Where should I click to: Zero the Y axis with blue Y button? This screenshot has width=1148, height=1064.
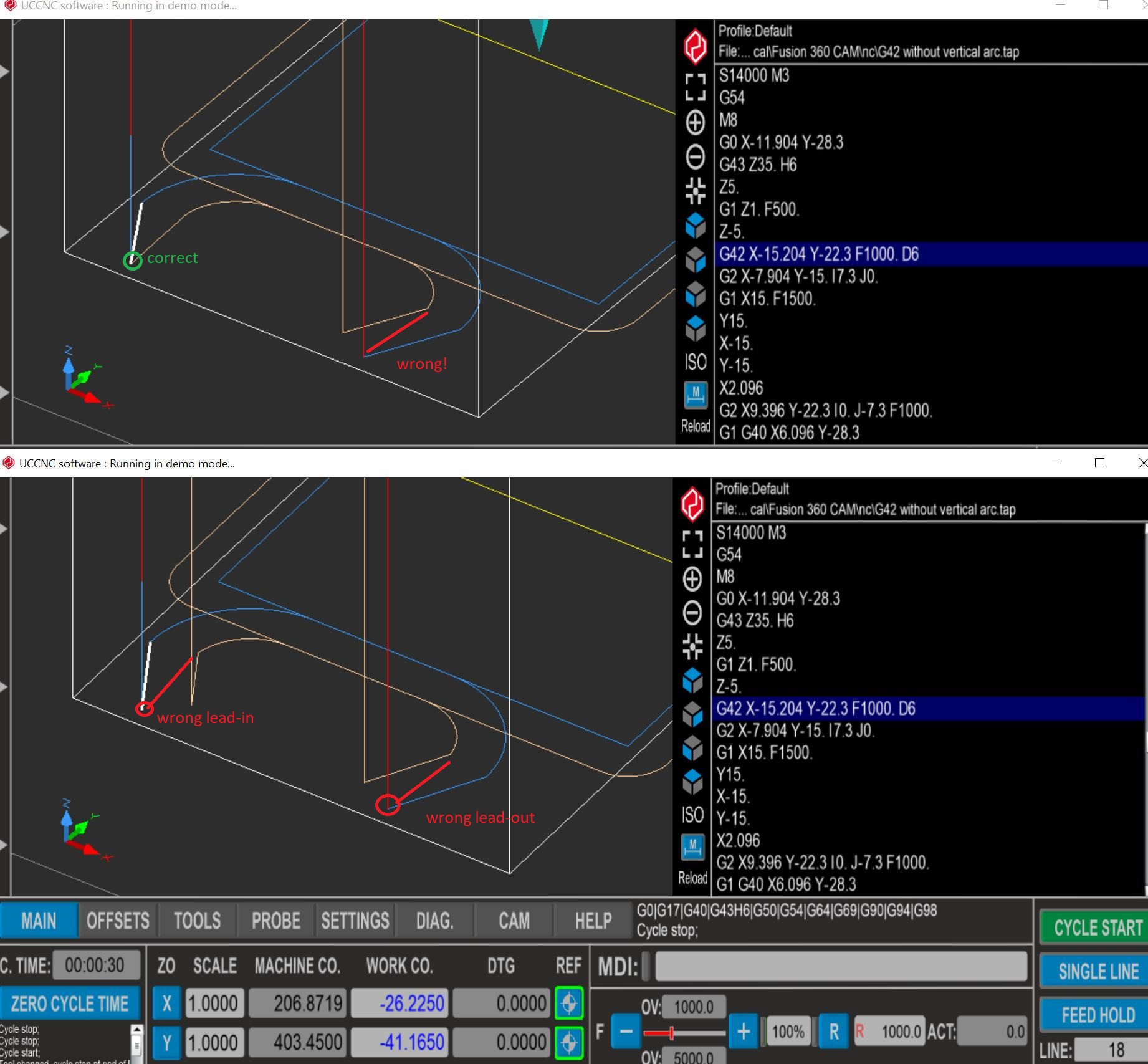pos(166,1042)
